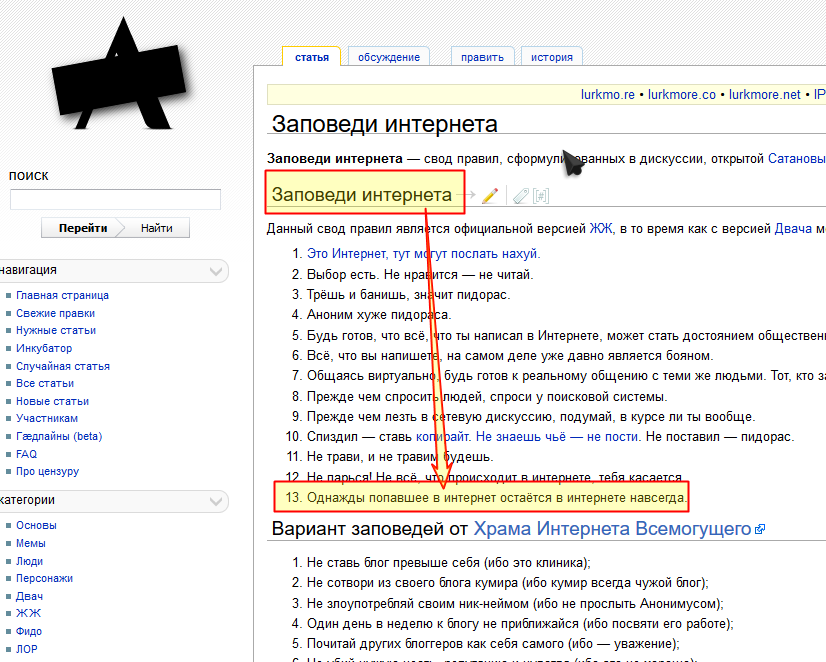Viewport: 826px width, 662px height.
Task: Open Все статьи link
Action: coord(45,383)
